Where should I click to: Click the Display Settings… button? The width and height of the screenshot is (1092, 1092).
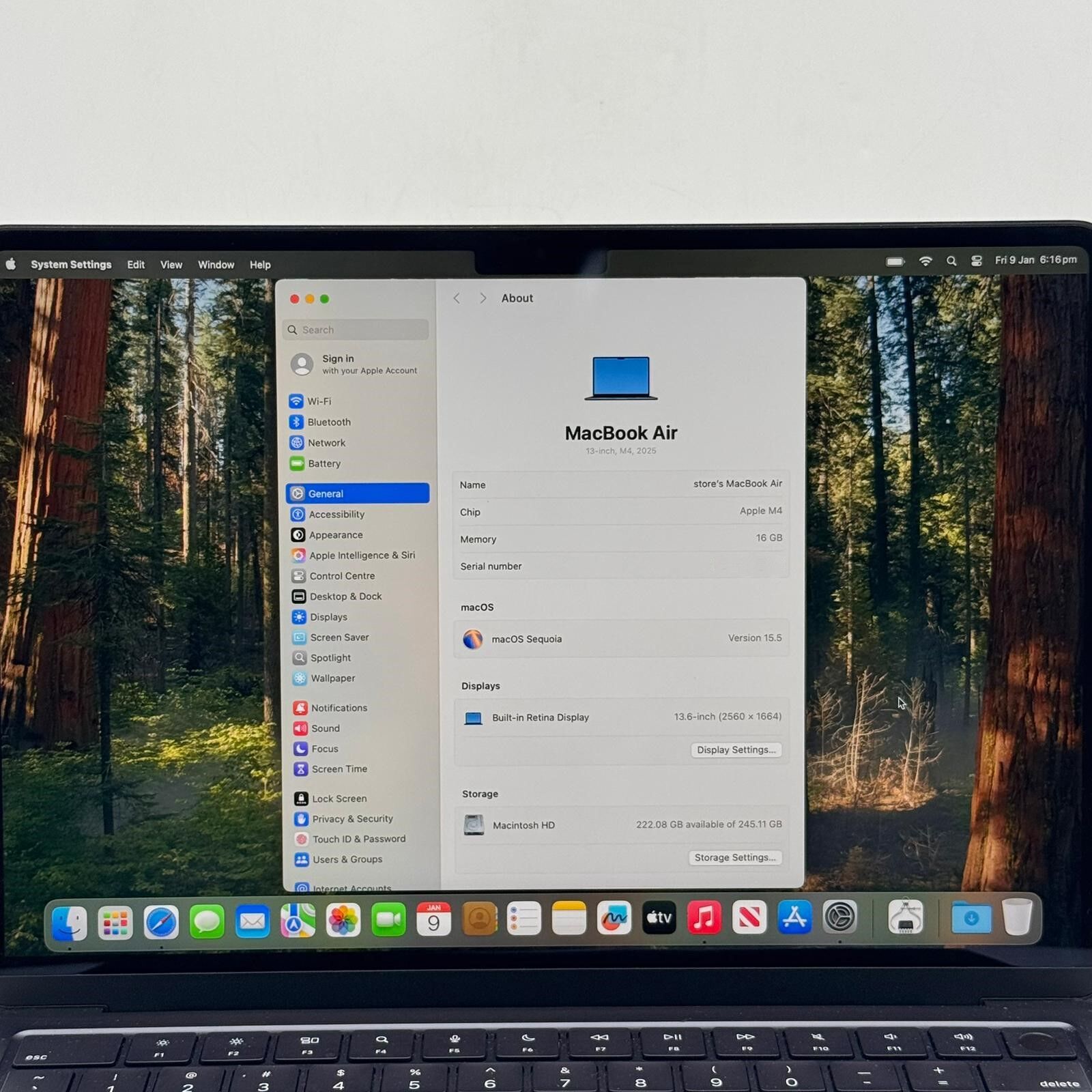tap(736, 749)
